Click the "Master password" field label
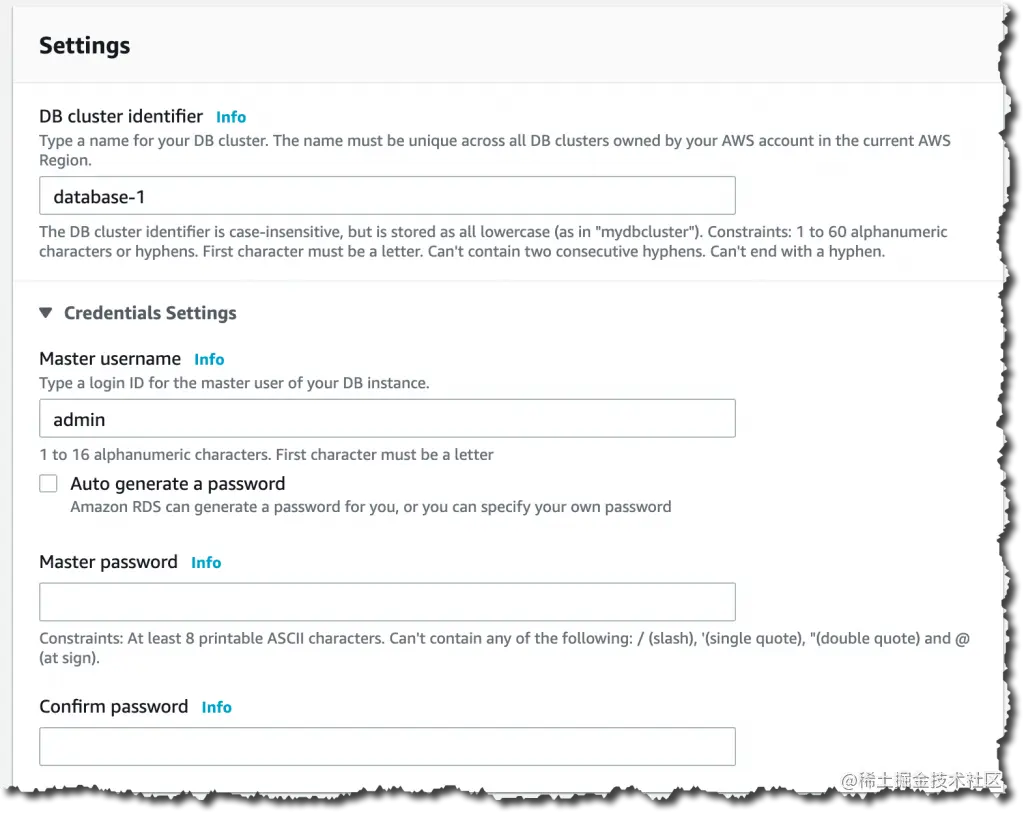This screenshot has width=1024, height=813. pos(108,562)
